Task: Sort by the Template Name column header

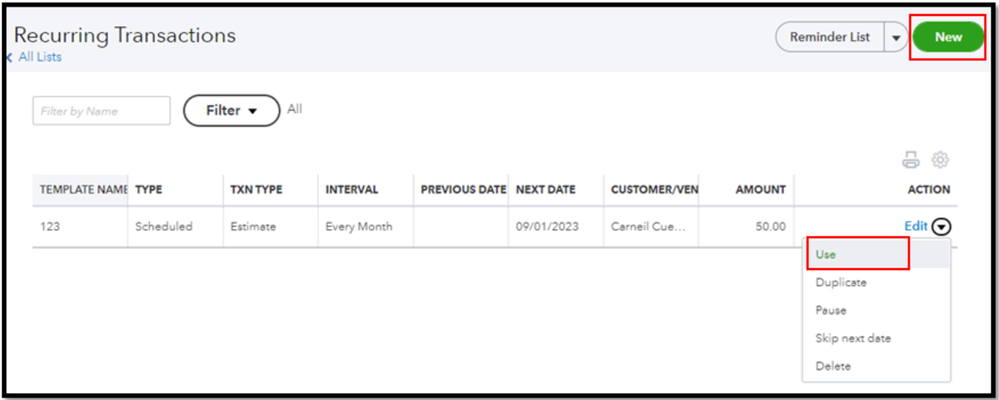Action: [83, 189]
